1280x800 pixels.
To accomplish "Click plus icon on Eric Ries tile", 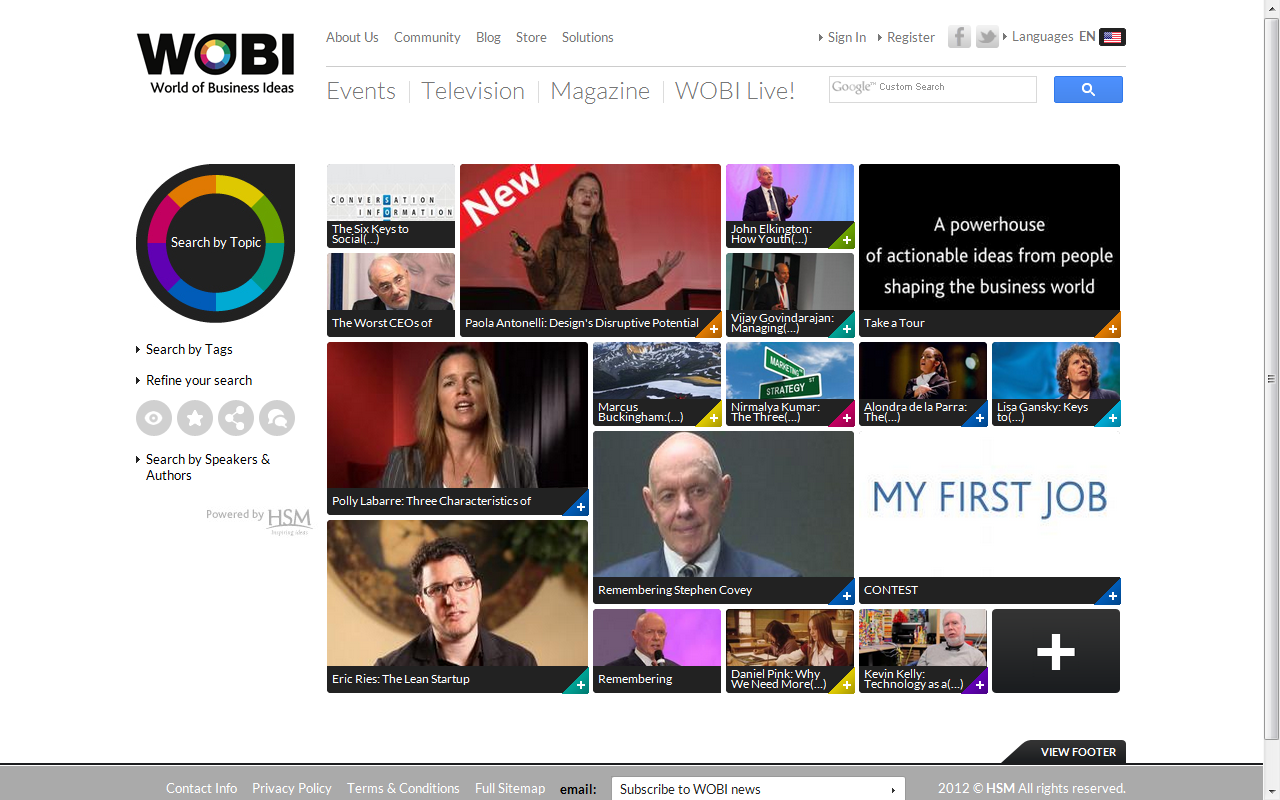I will point(580,685).
